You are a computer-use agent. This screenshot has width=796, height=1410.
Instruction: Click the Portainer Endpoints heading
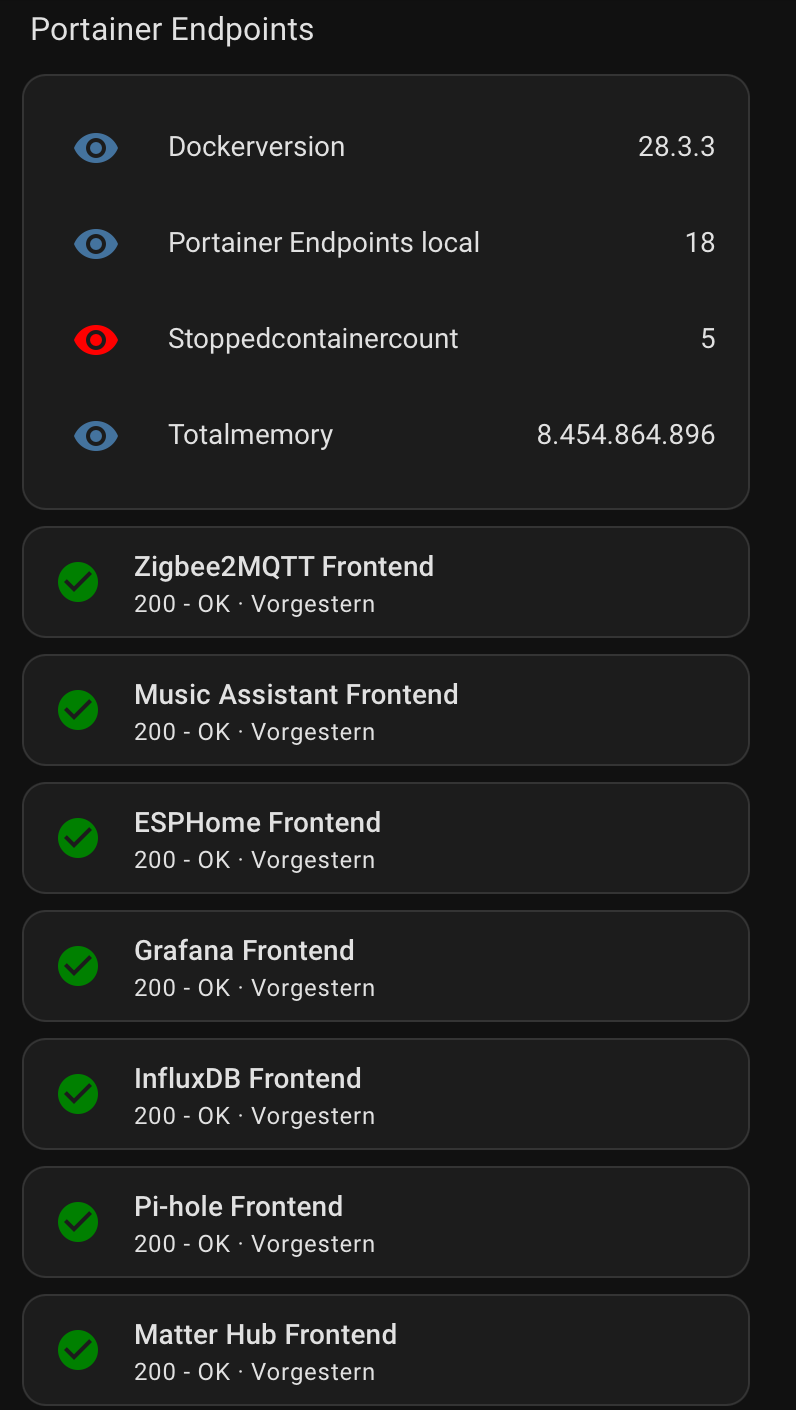172,30
